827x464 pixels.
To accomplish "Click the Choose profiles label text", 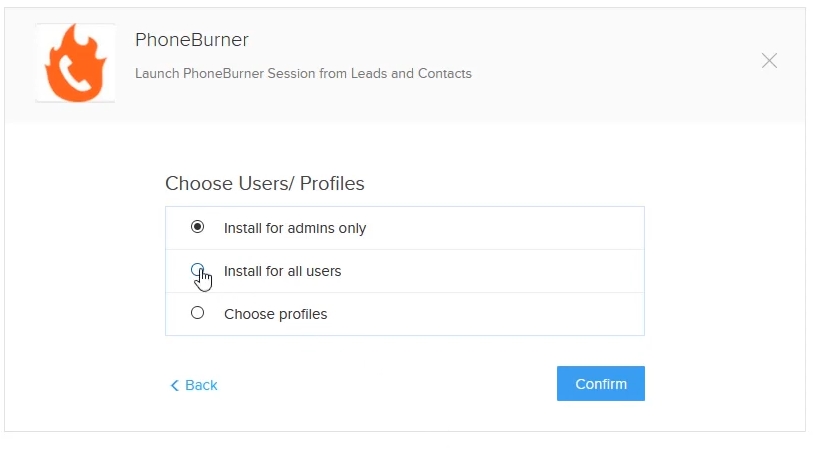I will pyautogui.click(x=275, y=314).
